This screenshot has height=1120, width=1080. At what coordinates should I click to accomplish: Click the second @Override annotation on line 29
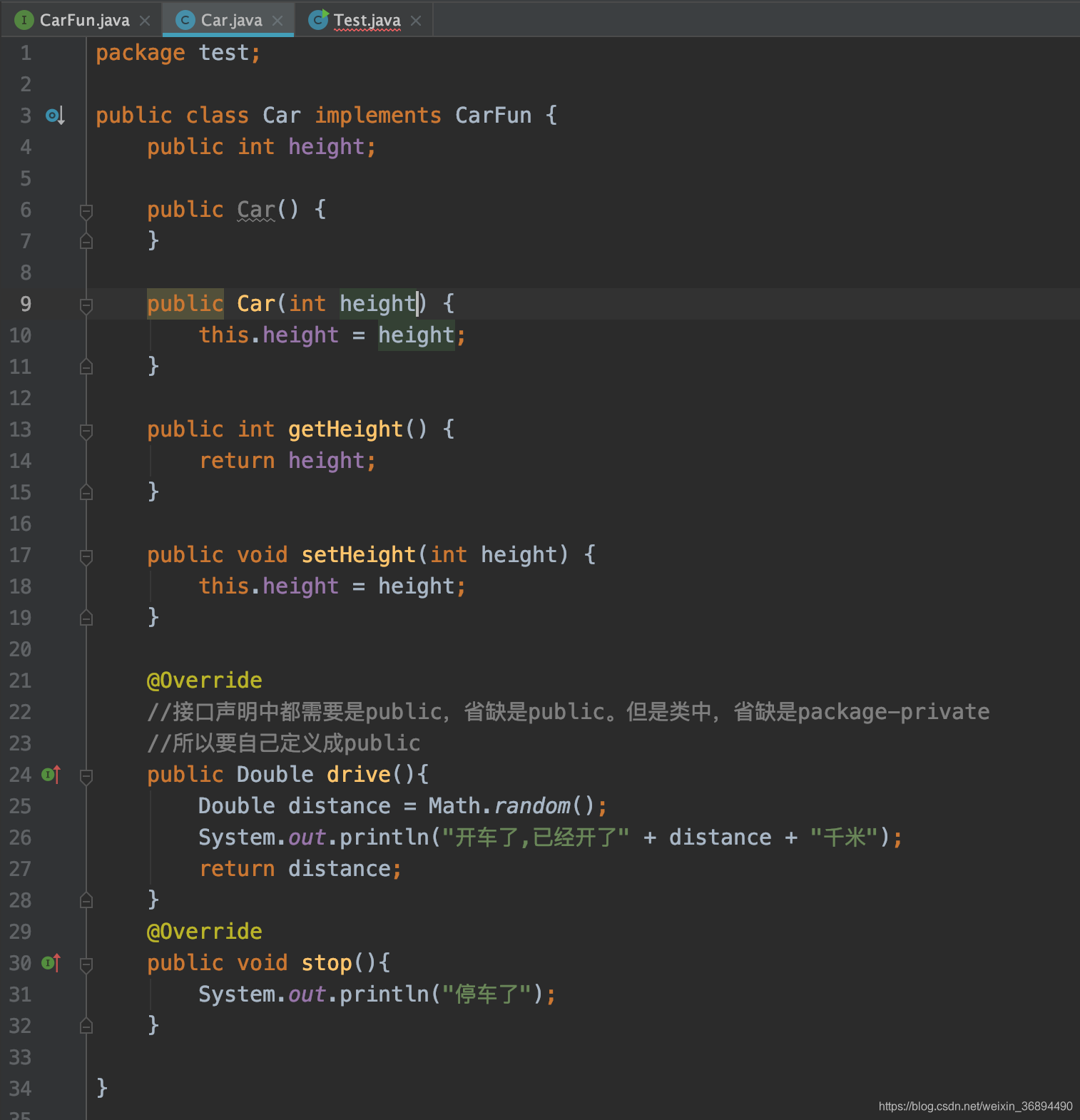click(204, 932)
